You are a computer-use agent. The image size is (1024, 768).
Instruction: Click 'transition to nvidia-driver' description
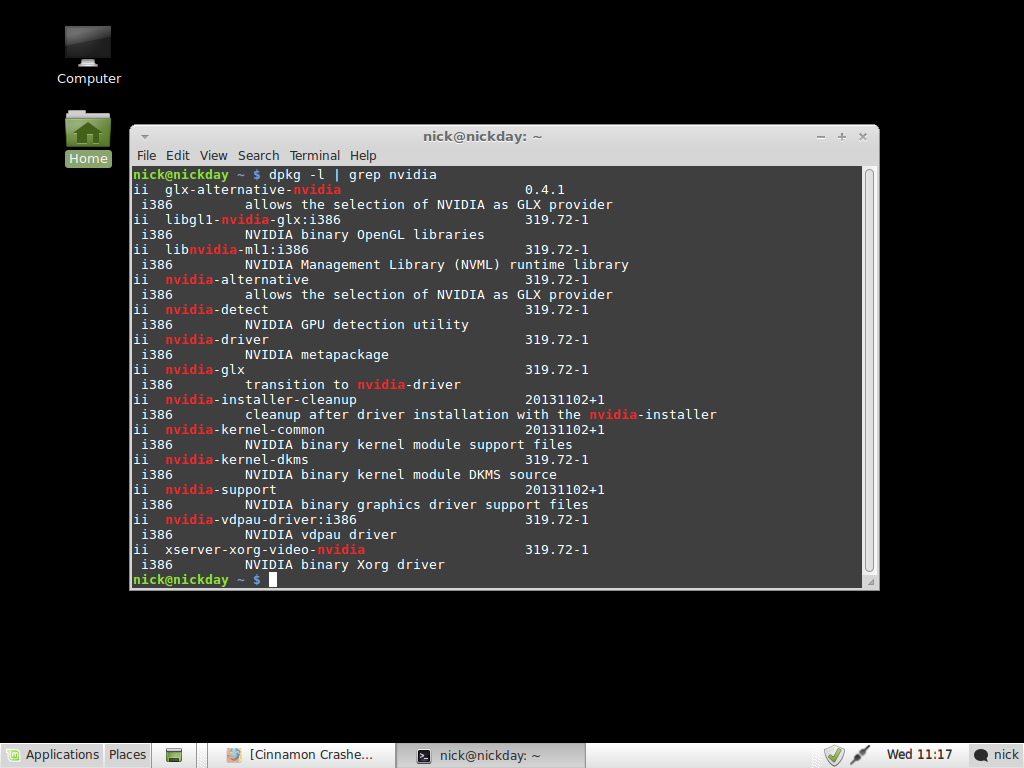click(x=353, y=385)
